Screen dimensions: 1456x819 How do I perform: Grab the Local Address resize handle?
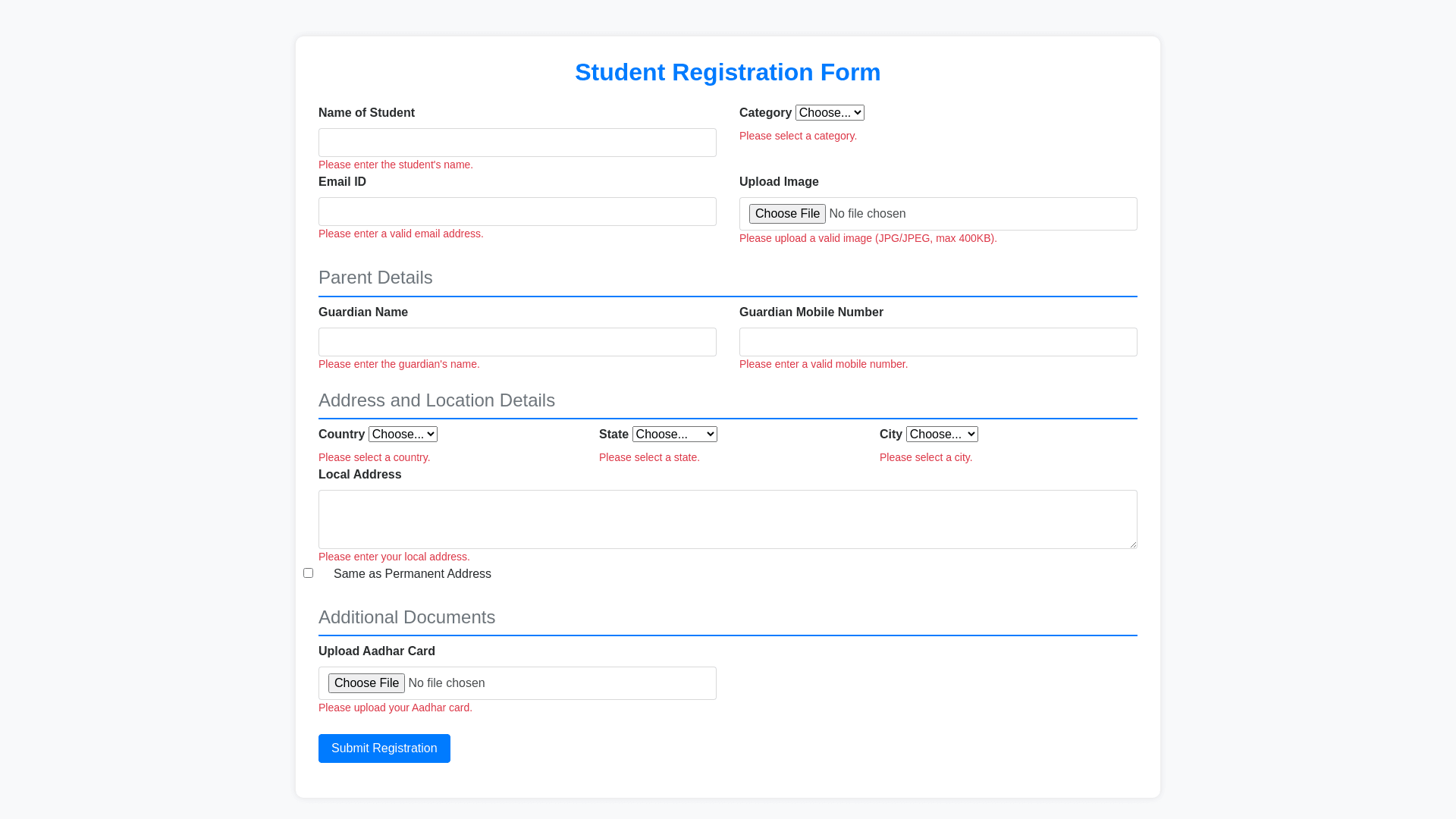click(x=1133, y=544)
